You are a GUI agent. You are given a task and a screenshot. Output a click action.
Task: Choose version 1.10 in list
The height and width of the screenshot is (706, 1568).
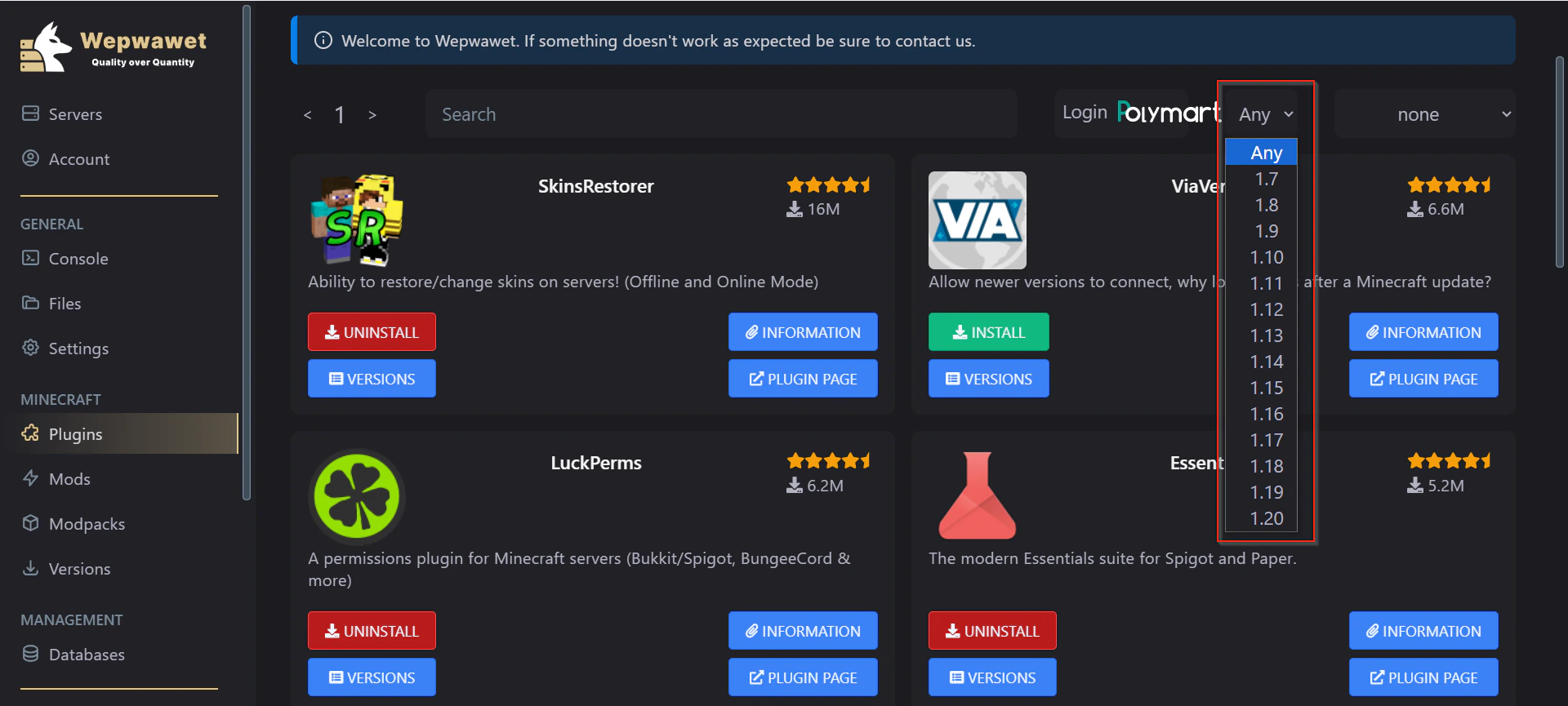pyautogui.click(x=1262, y=257)
